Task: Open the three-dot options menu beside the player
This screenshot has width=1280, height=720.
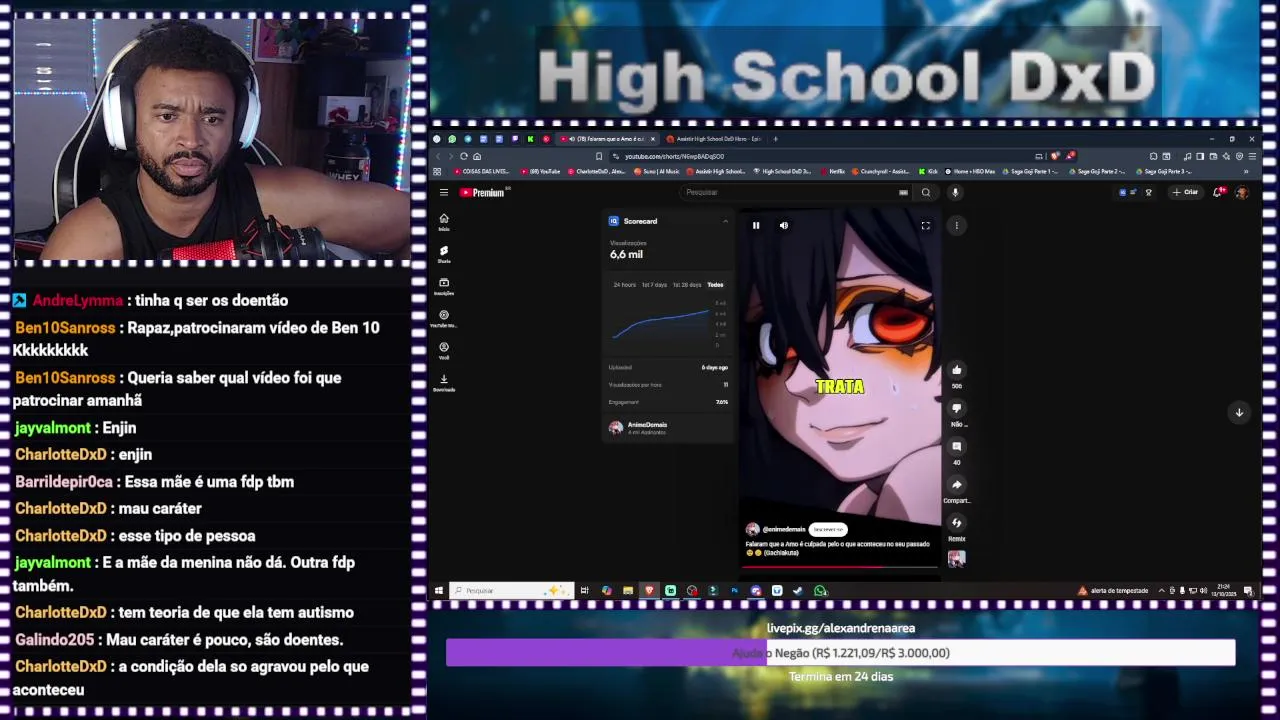Action: (x=956, y=225)
